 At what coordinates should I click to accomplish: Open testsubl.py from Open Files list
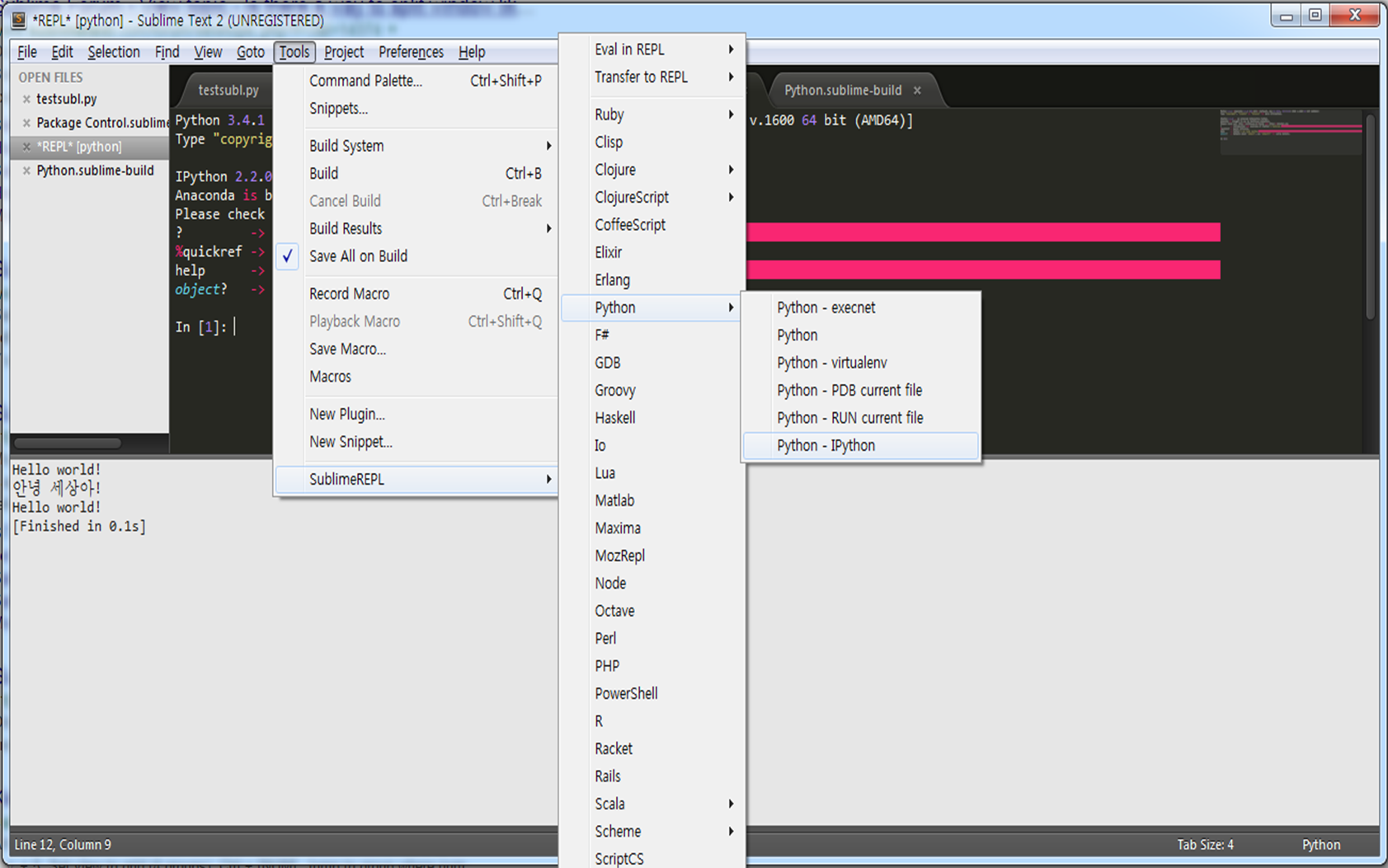pos(67,99)
